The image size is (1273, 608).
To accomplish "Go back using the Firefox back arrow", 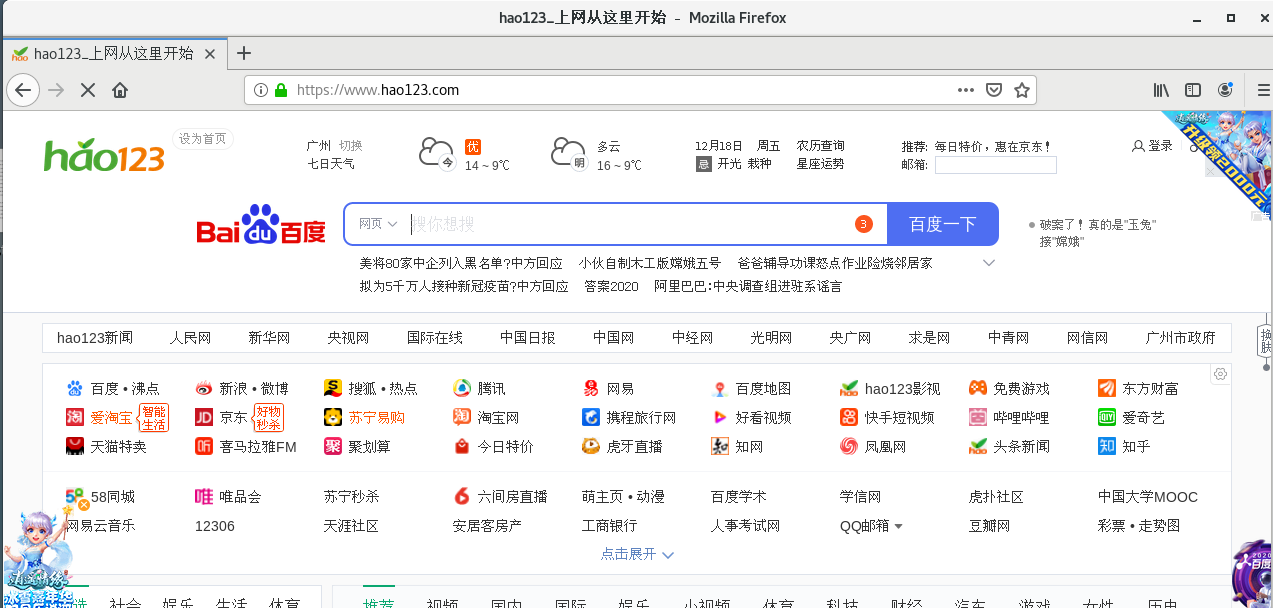I will coord(22,90).
